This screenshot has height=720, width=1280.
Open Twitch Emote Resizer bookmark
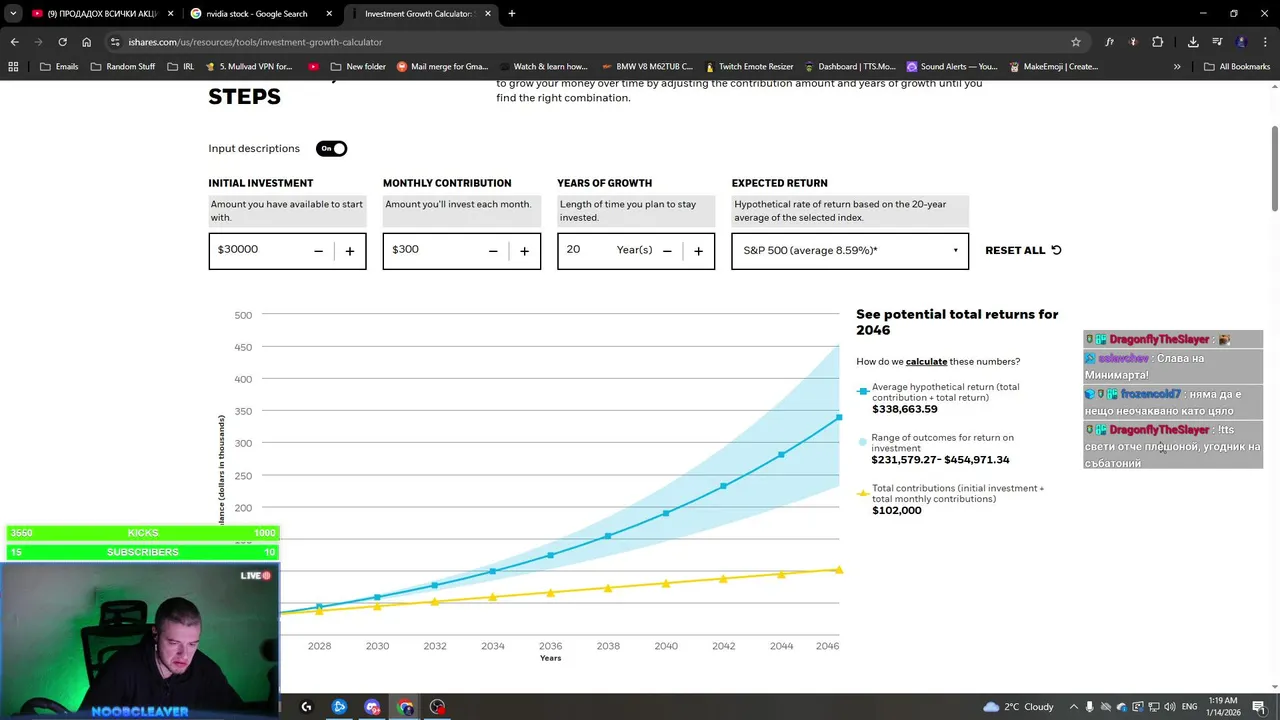(x=749, y=67)
